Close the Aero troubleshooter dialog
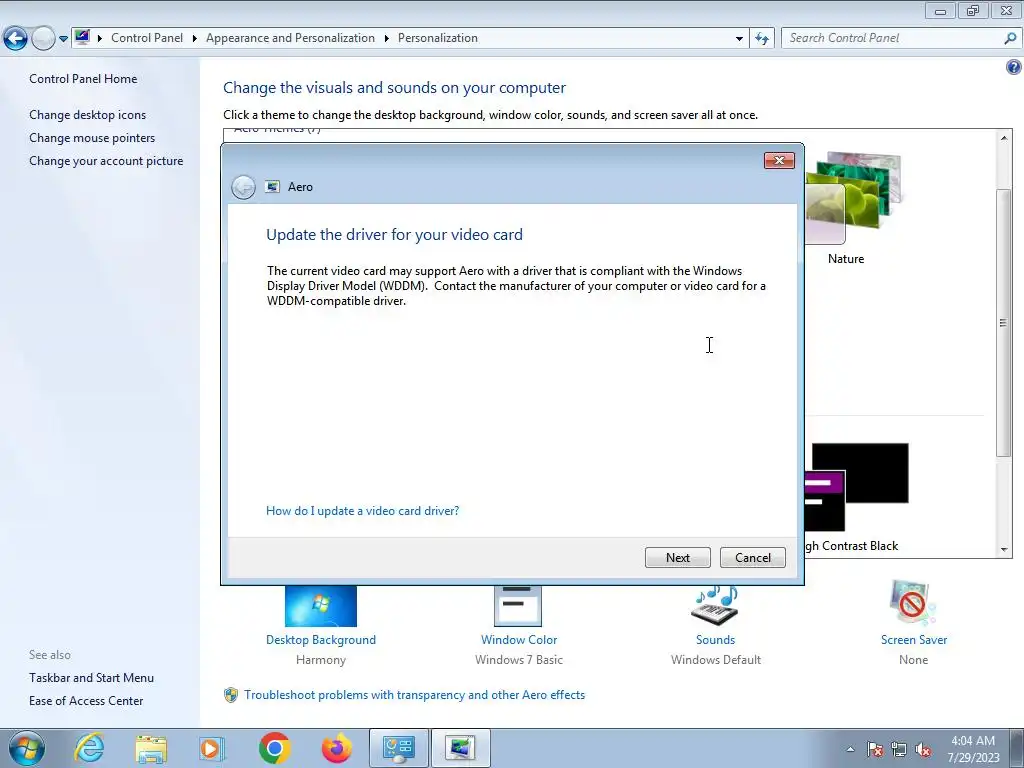 779,161
